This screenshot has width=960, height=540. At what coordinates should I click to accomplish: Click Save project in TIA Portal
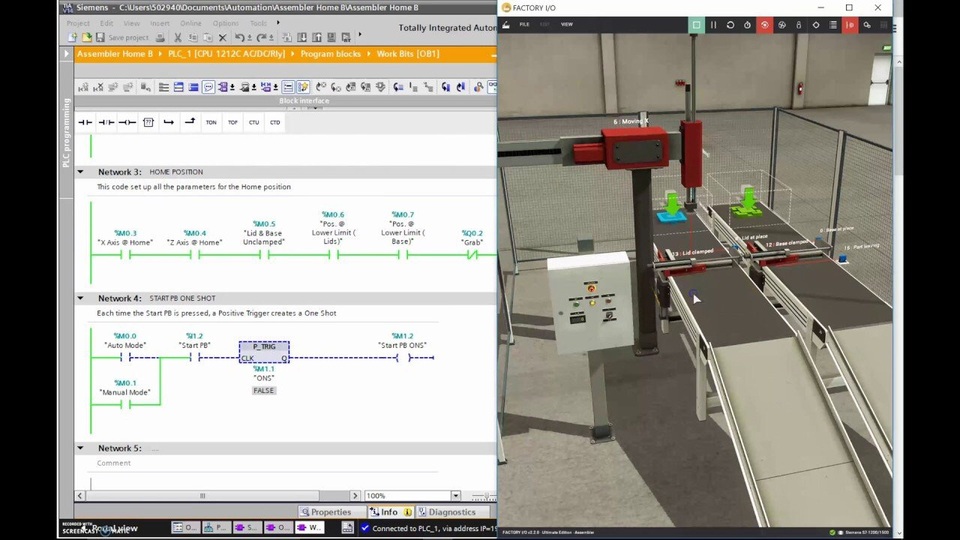[x=123, y=38]
